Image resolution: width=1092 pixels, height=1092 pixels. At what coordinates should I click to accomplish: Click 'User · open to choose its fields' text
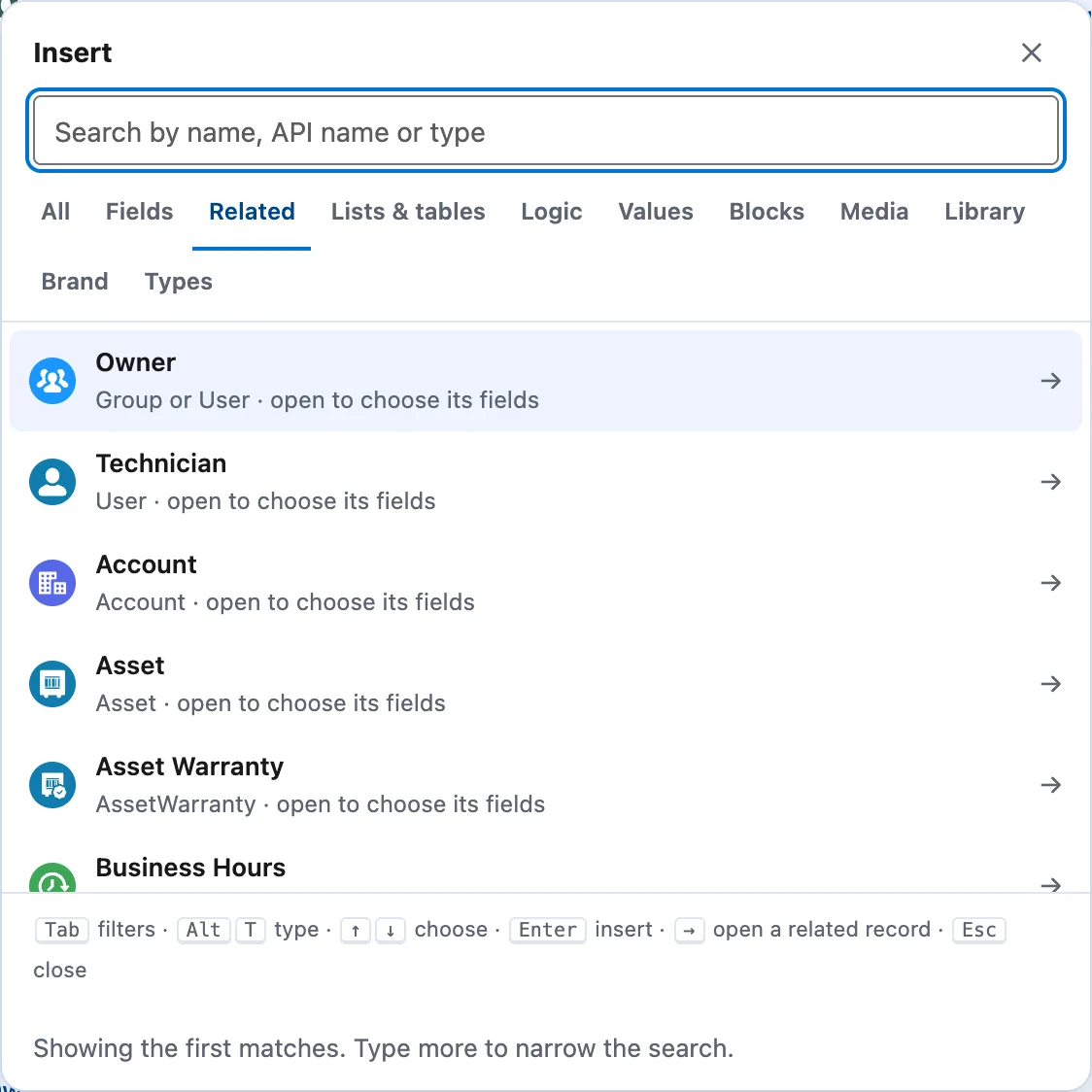click(265, 501)
